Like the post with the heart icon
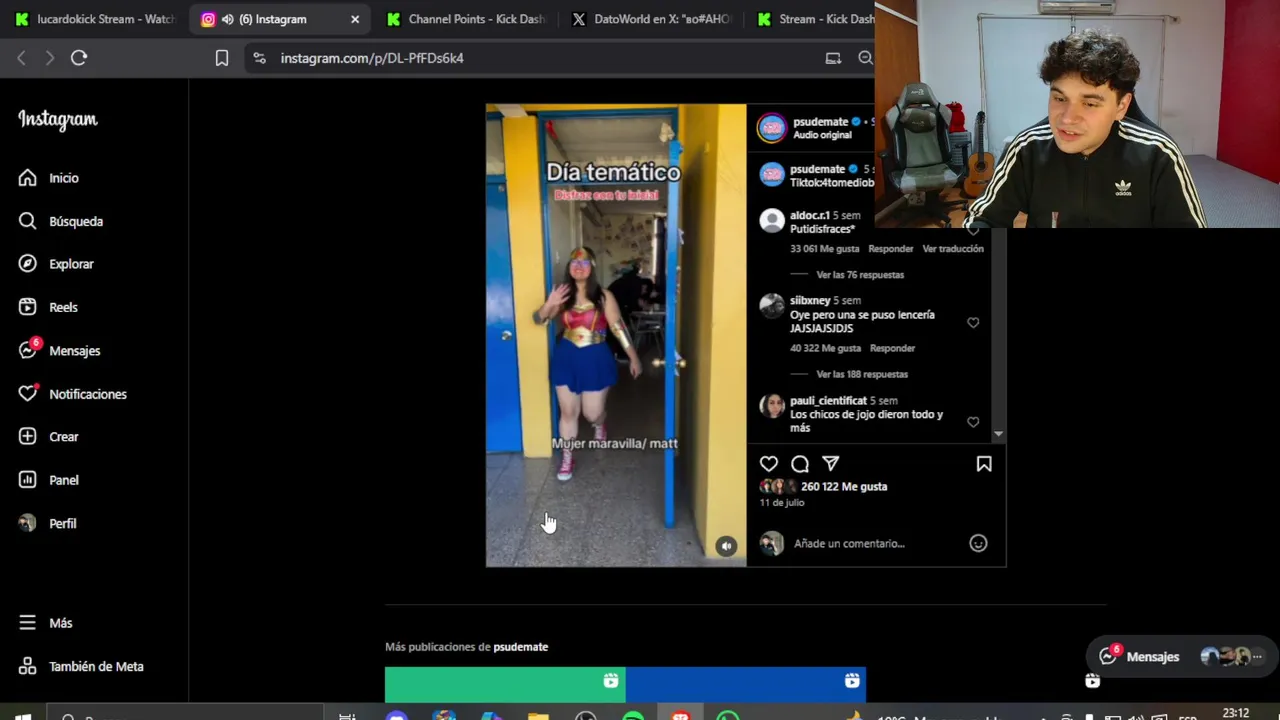Screen dimensions: 1280x720 (768, 464)
